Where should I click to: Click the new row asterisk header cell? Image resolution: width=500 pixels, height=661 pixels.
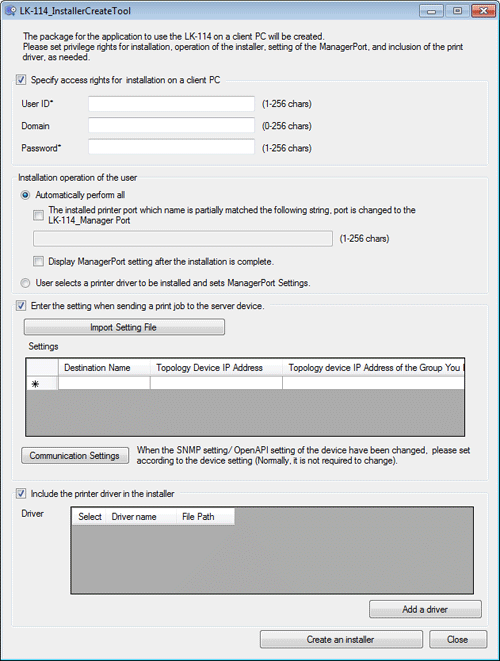pyautogui.click(x=42, y=384)
